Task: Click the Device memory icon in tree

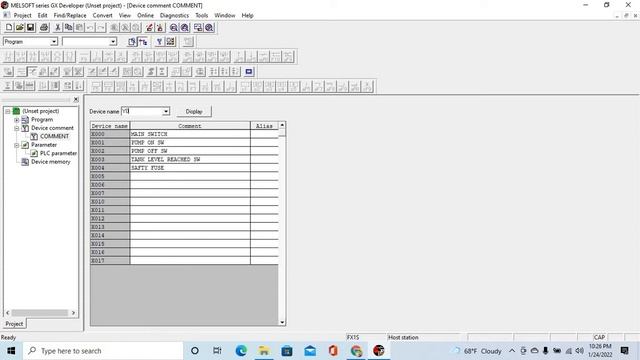Action: point(25,162)
